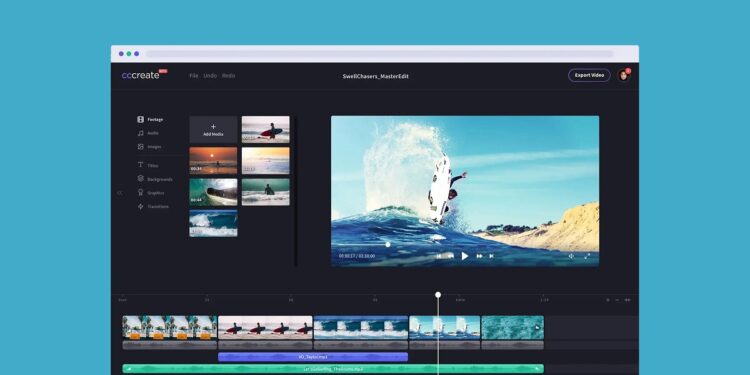Click the Transitions label in sidebar
The height and width of the screenshot is (375, 750).
158,207
